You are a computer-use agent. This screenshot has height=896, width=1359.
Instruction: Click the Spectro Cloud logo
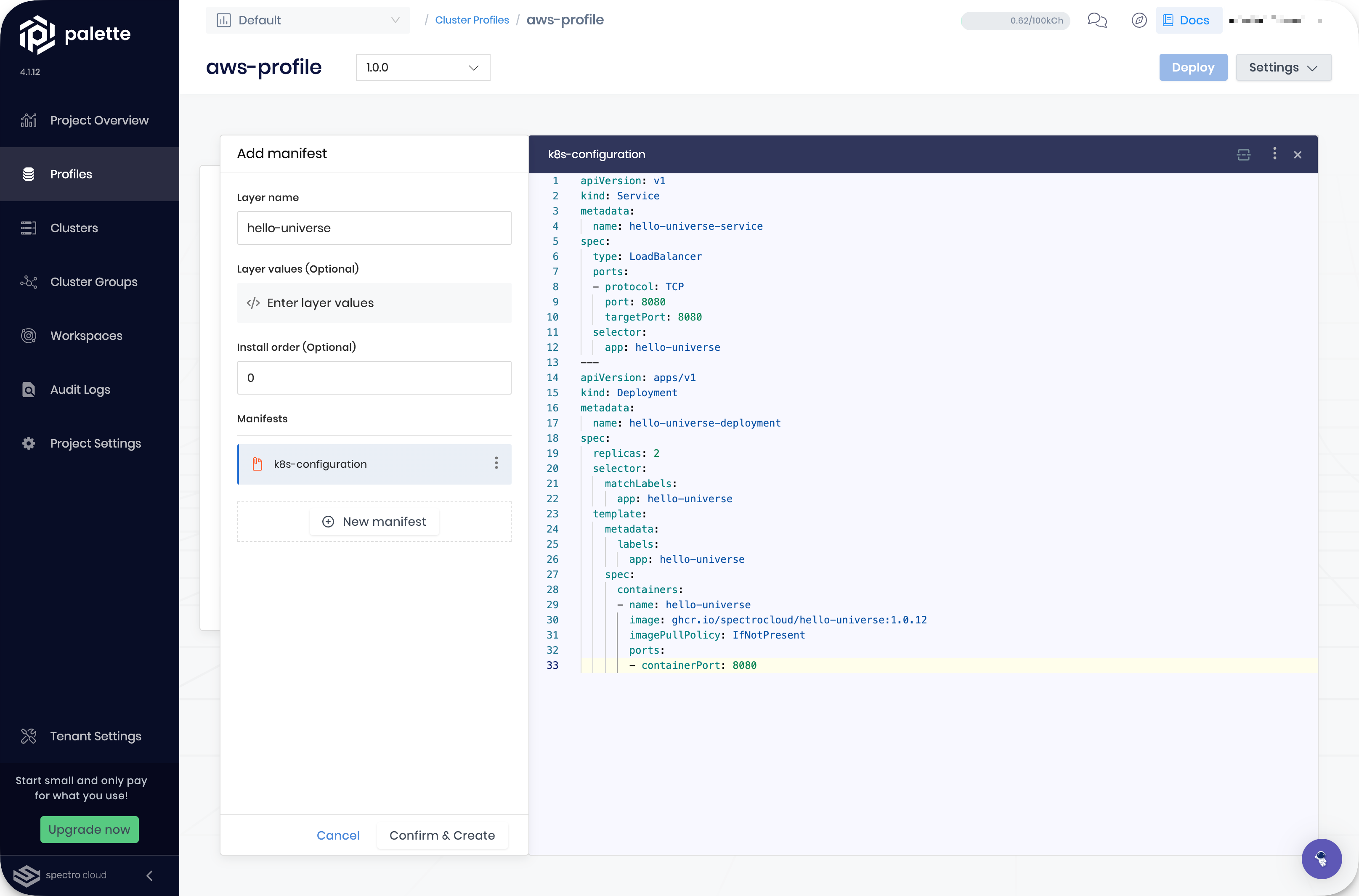(x=60, y=875)
